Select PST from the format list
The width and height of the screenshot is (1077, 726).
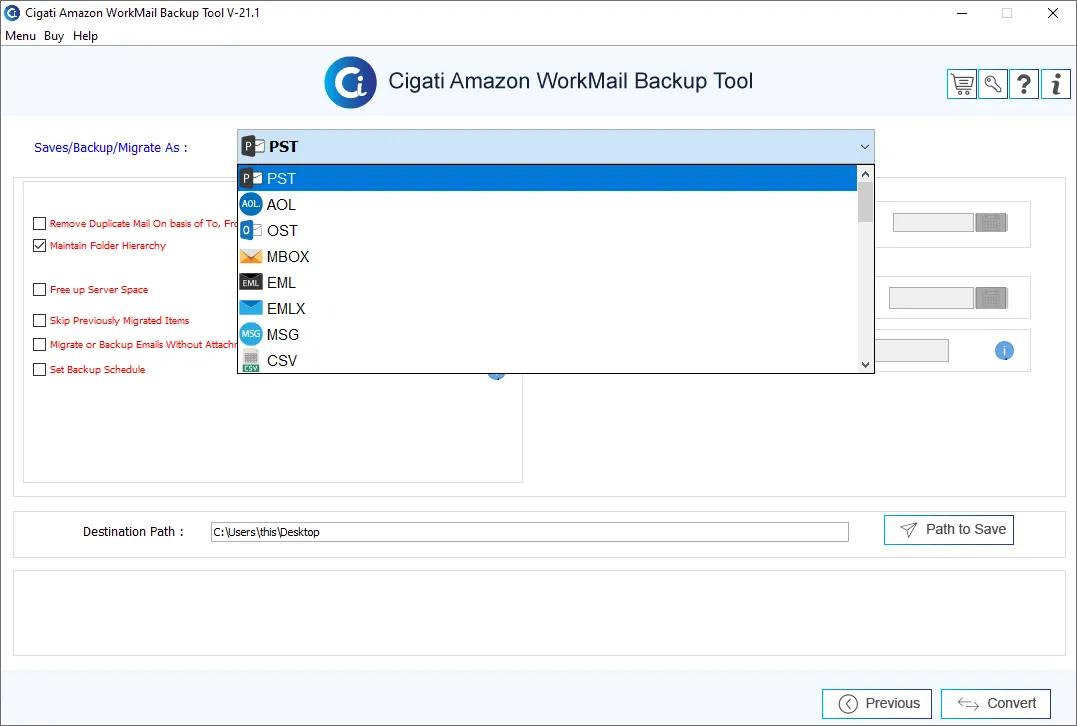(547, 179)
